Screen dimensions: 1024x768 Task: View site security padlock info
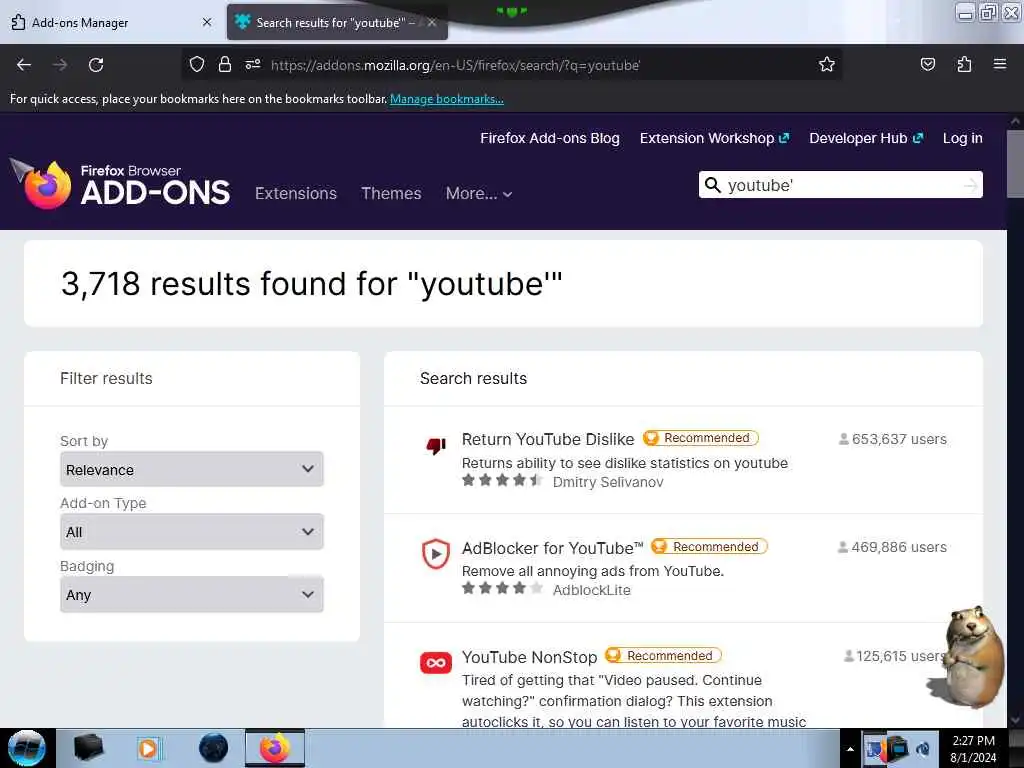pyautogui.click(x=225, y=65)
